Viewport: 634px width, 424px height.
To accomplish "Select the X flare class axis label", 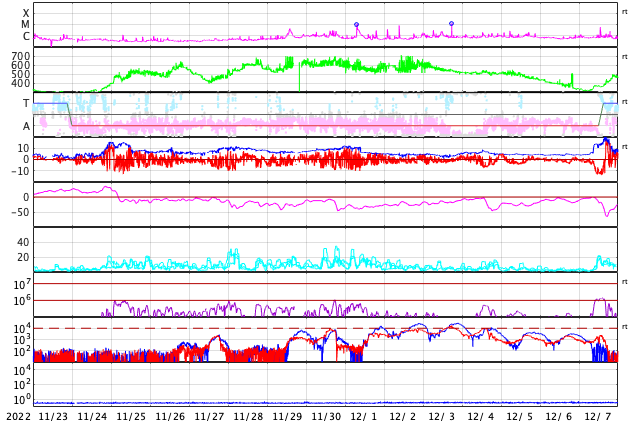I will pos(26,13).
